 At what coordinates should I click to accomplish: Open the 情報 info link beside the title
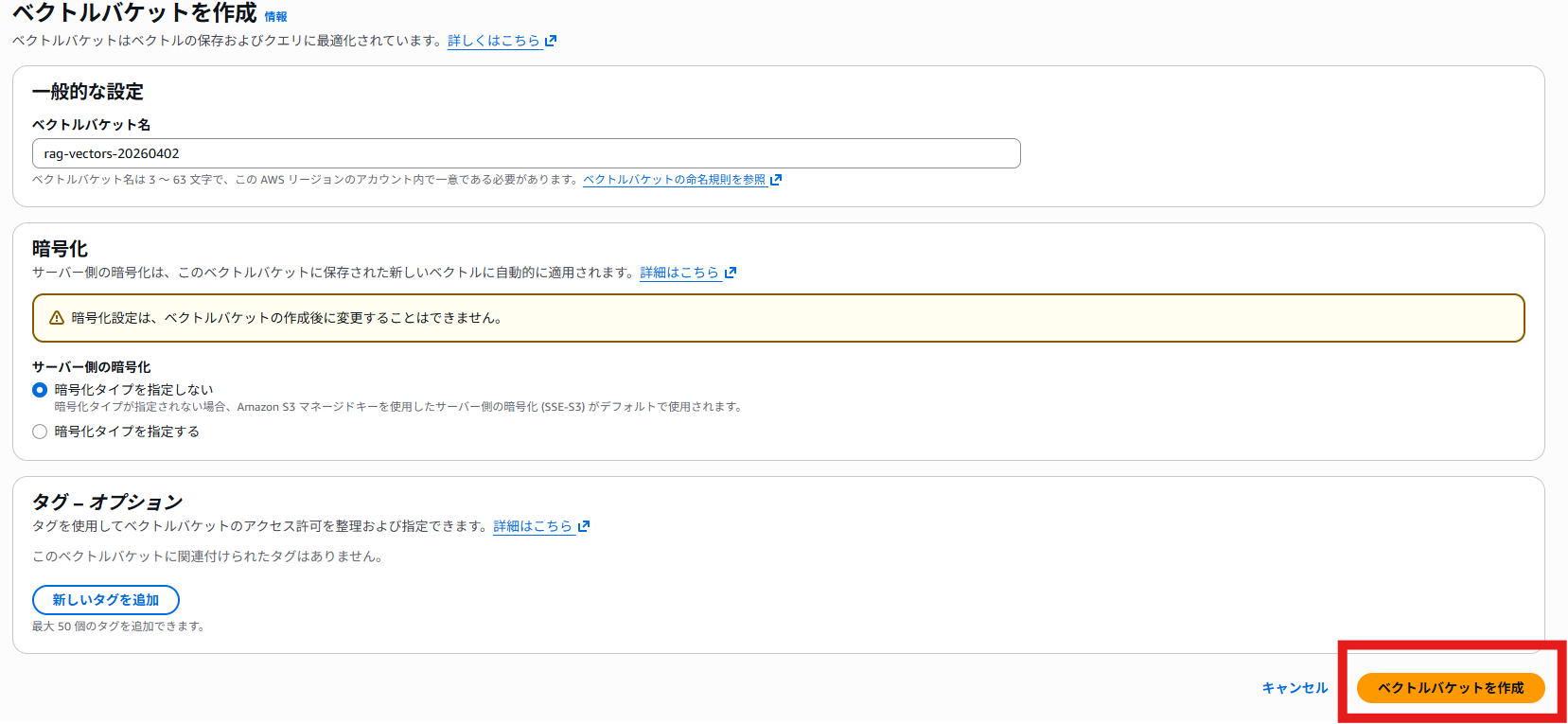(x=275, y=17)
